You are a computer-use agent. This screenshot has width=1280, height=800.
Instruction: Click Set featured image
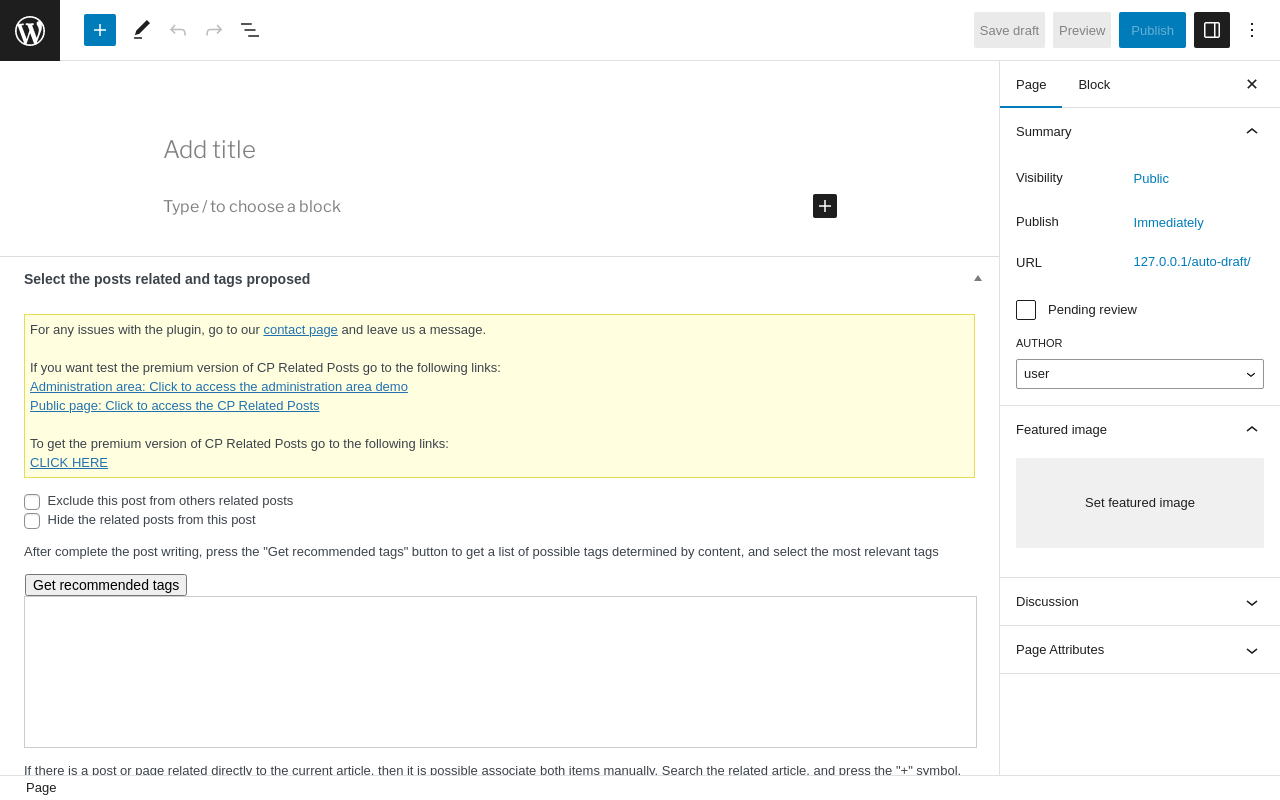click(x=1140, y=503)
